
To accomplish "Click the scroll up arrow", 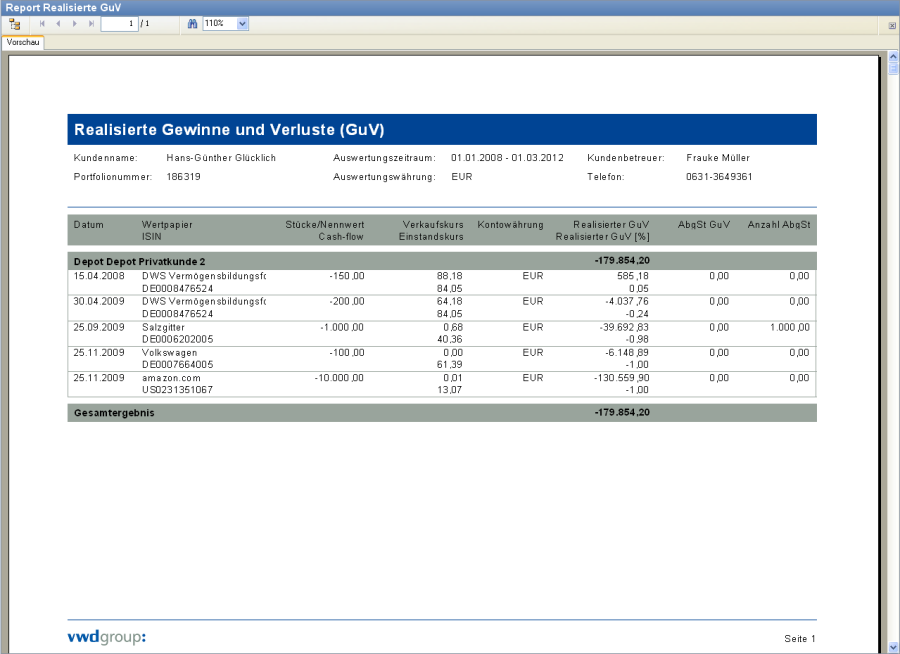I will coord(893,58).
